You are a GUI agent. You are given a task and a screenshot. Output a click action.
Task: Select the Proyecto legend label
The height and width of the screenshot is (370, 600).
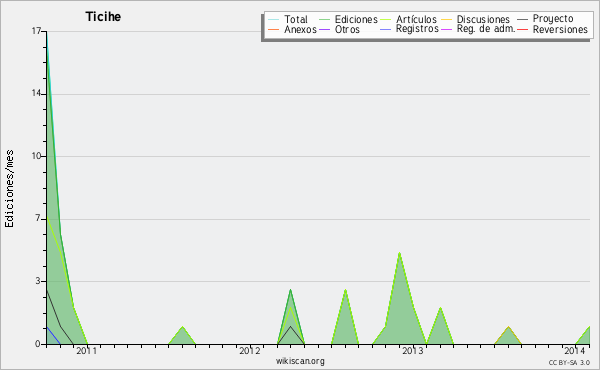click(x=553, y=19)
